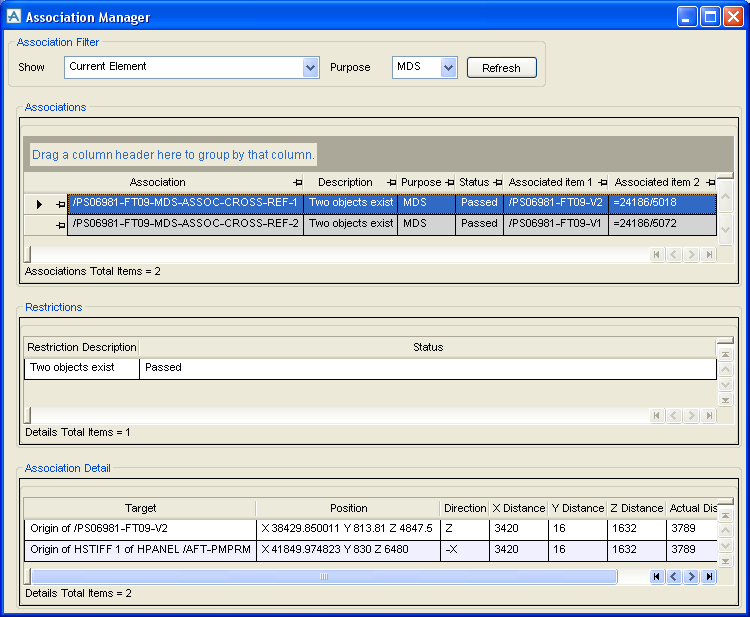Image resolution: width=750 pixels, height=617 pixels.
Task: Pin the CROSS-REF-1 association row
Action: click(60, 204)
